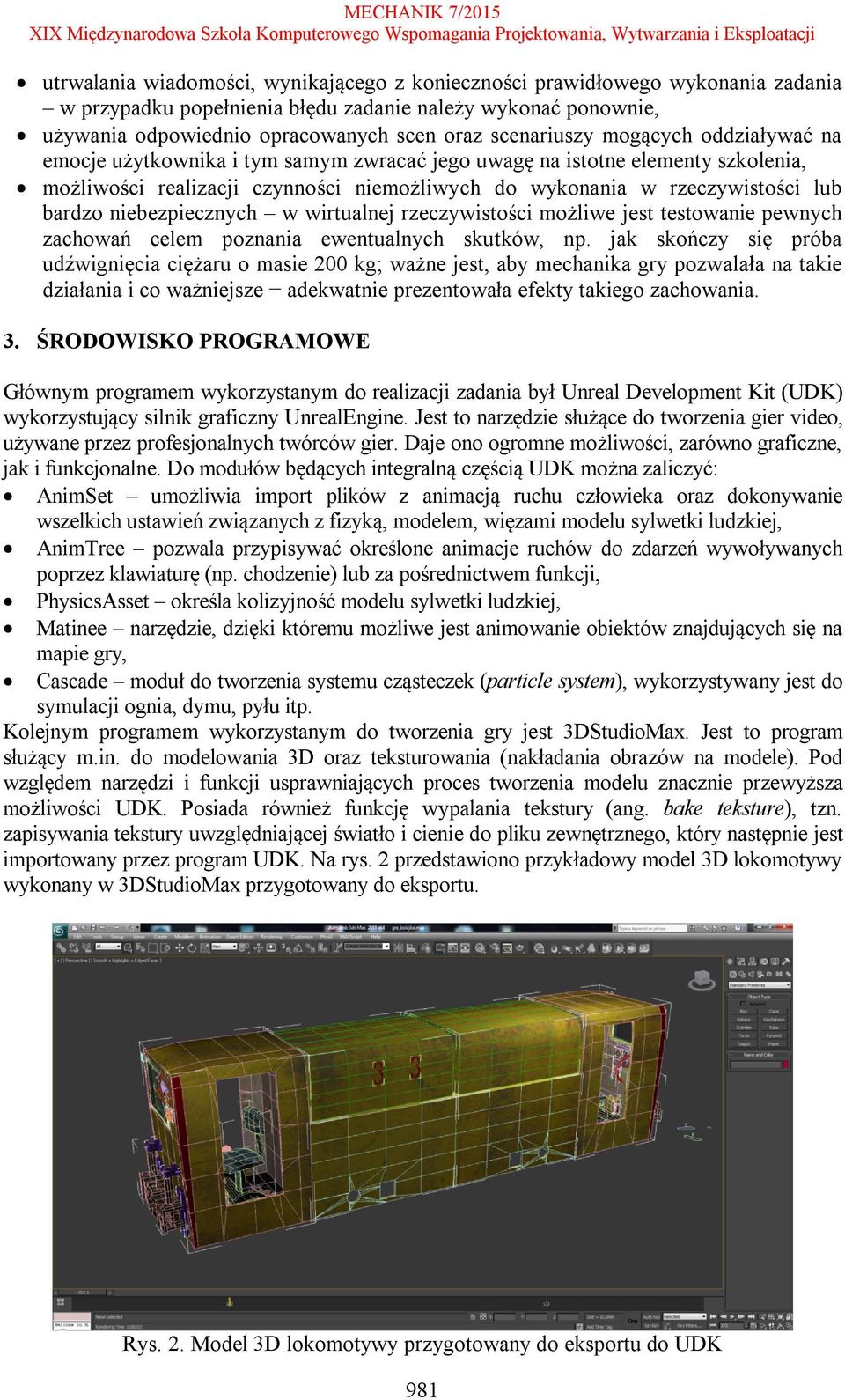Screen dimensions: 845x1400
Task: Toggle the 3D Snaps button
Action: 286,947
